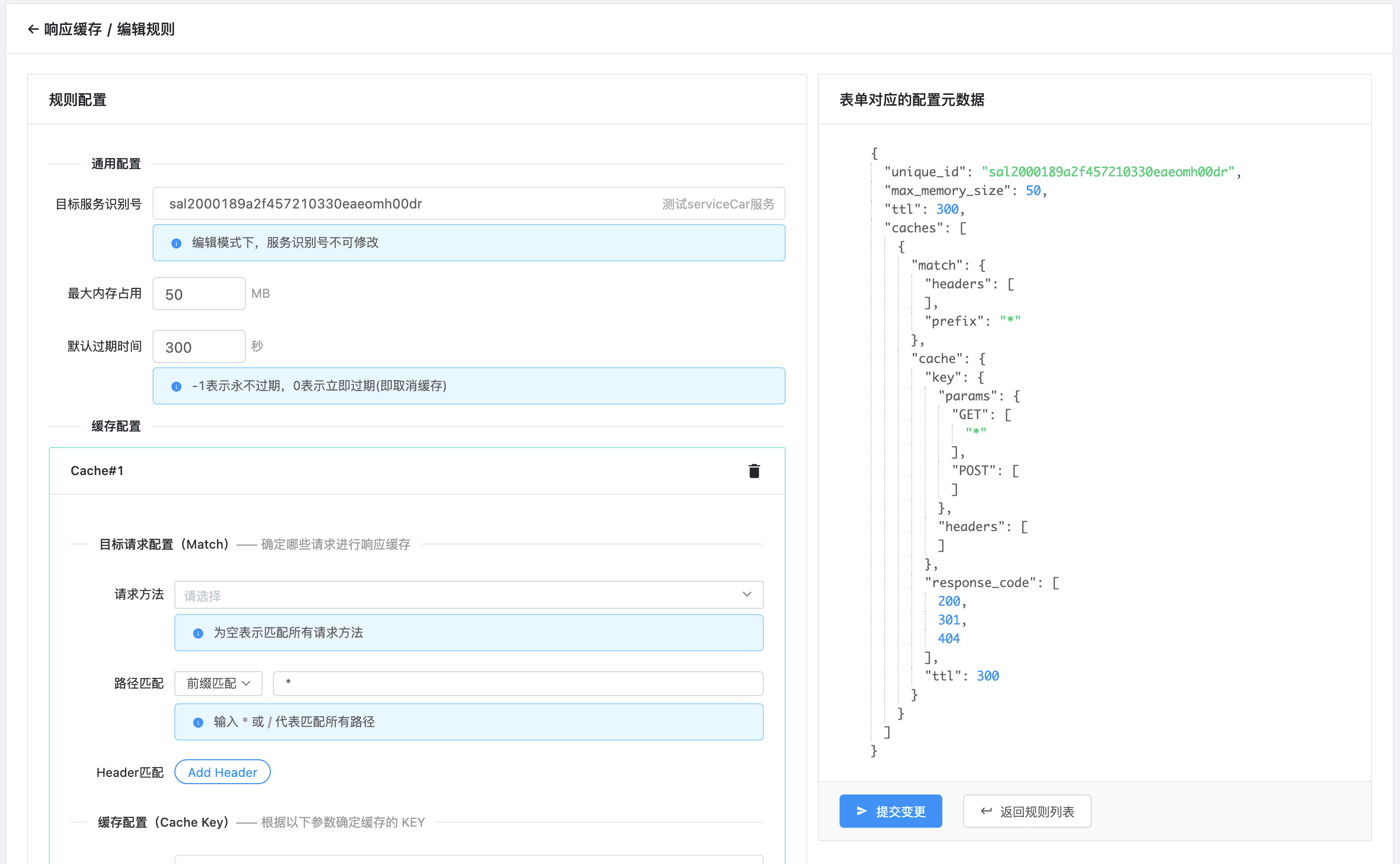
Task: Click the Add Header button
Action: (x=223, y=773)
